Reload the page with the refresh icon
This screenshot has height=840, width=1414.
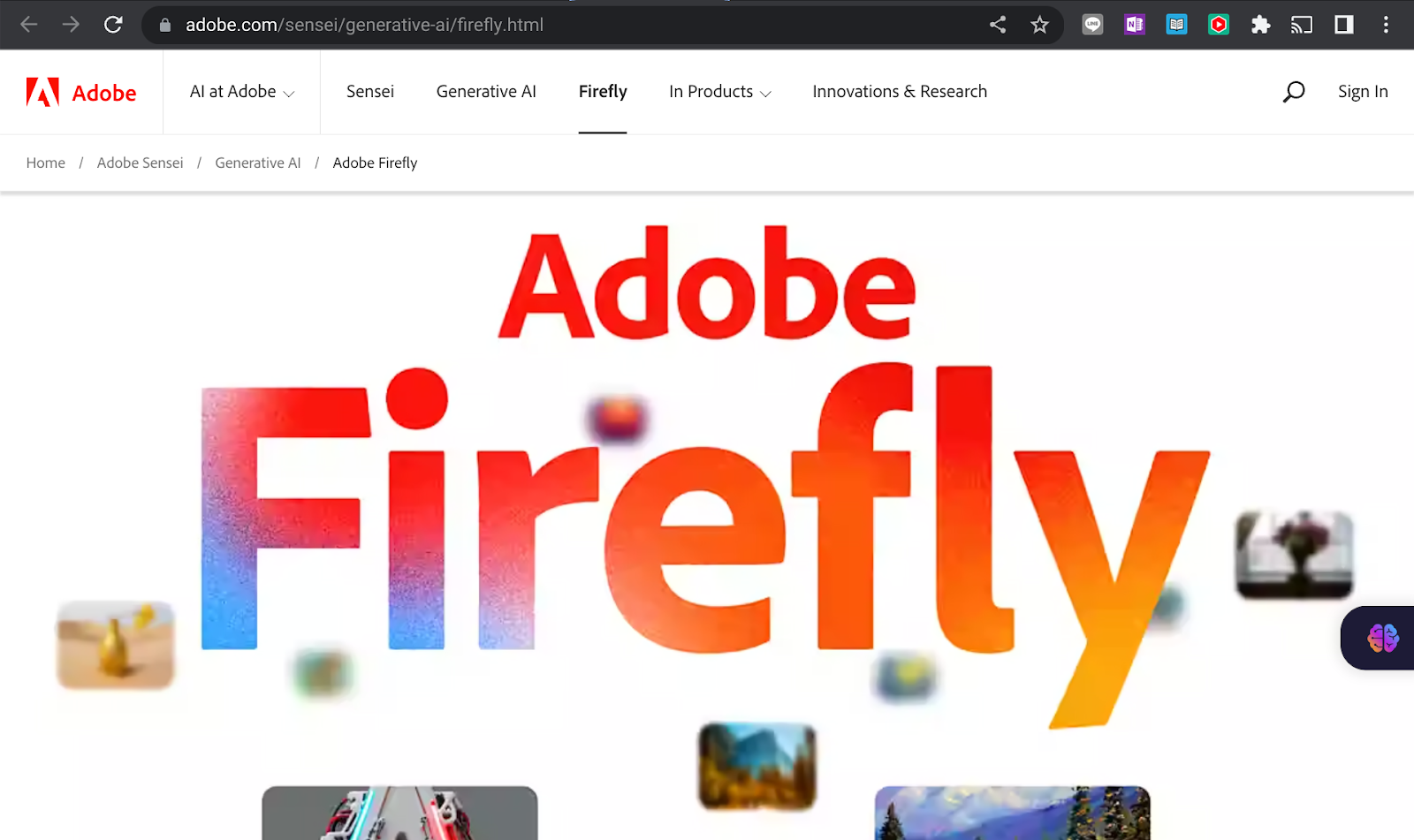coord(113,25)
